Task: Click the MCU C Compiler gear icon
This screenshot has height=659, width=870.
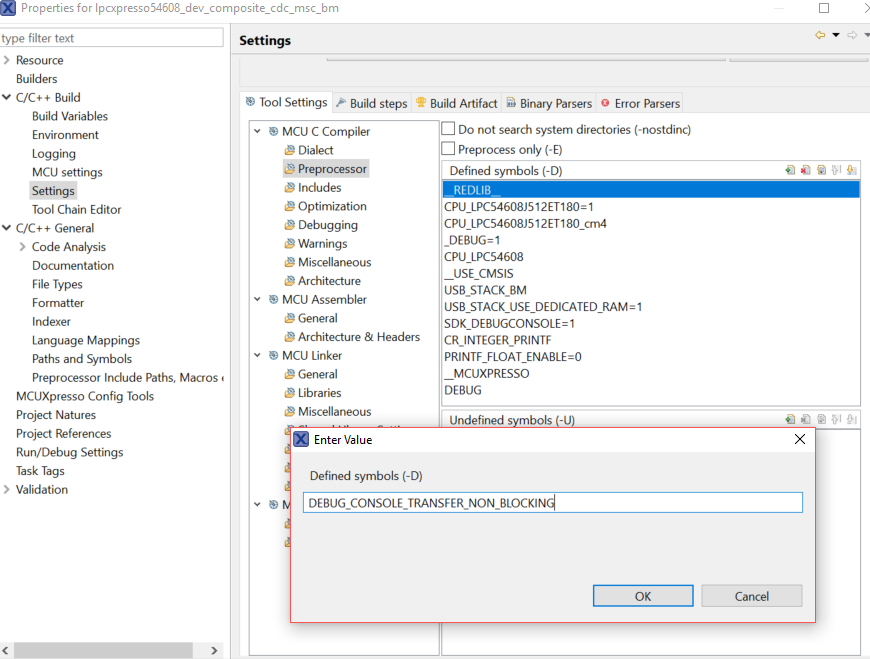Action: coord(274,131)
